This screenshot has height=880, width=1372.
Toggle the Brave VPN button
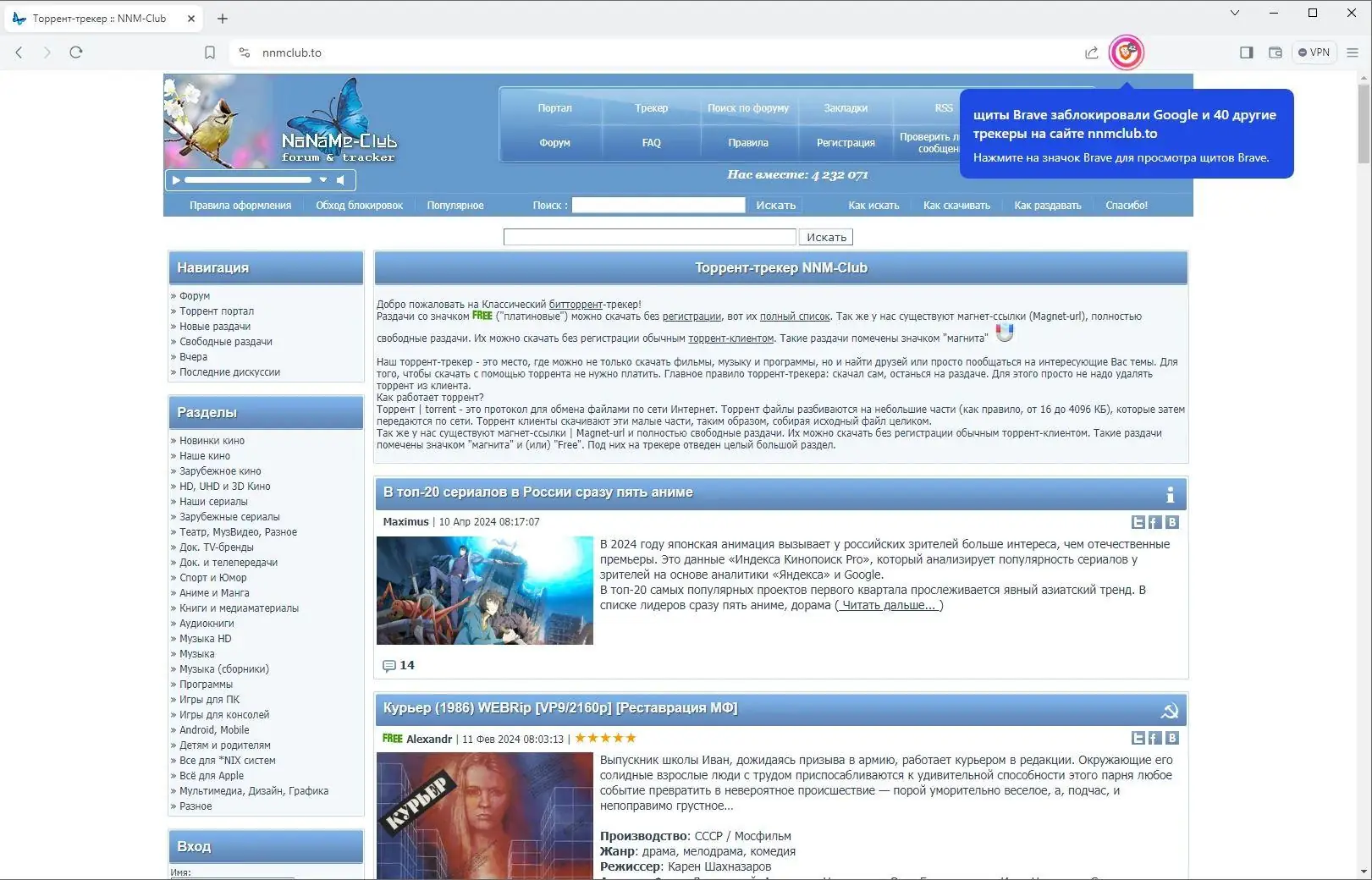[x=1314, y=52]
